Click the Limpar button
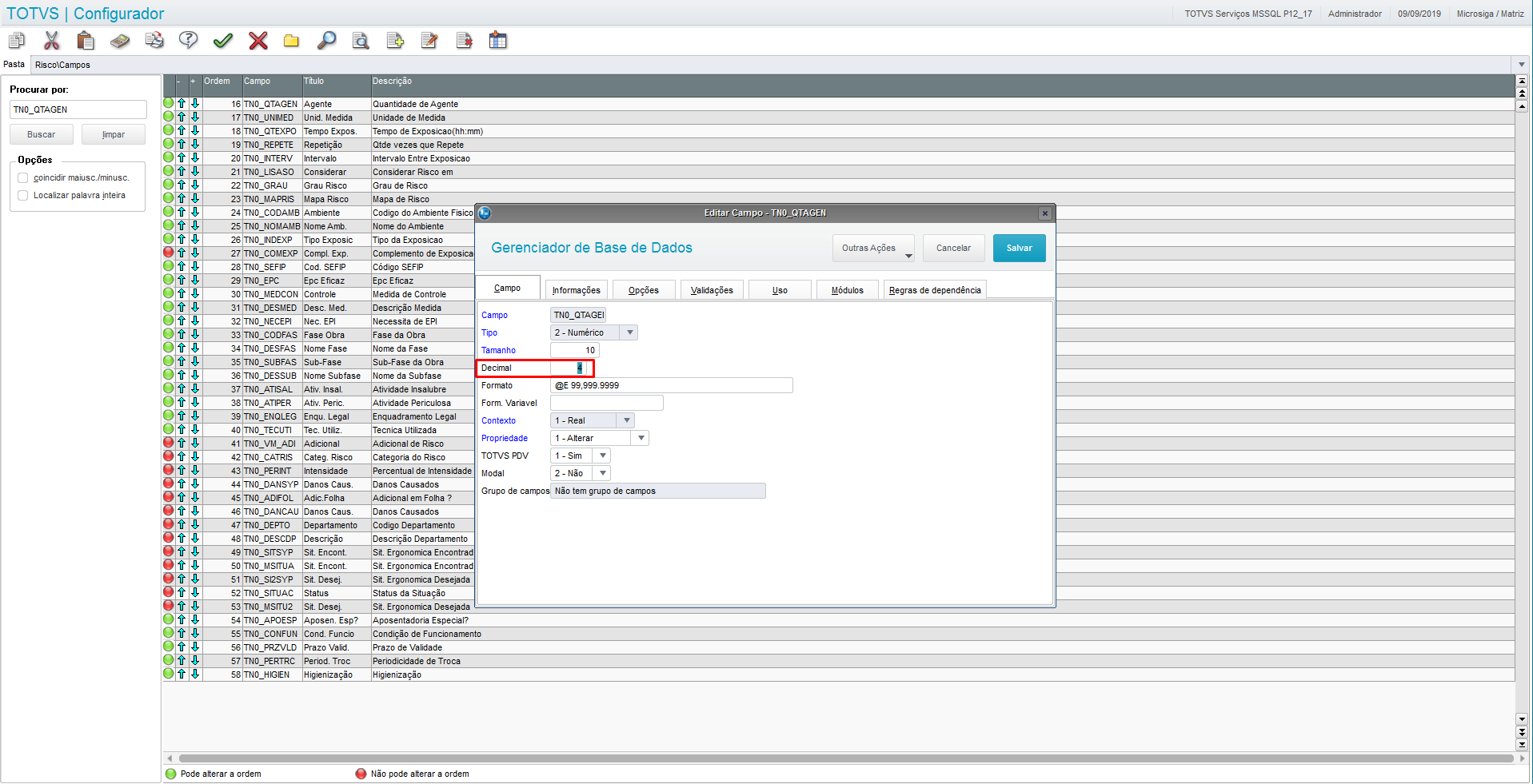The width and height of the screenshot is (1533, 784). (x=114, y=134)
